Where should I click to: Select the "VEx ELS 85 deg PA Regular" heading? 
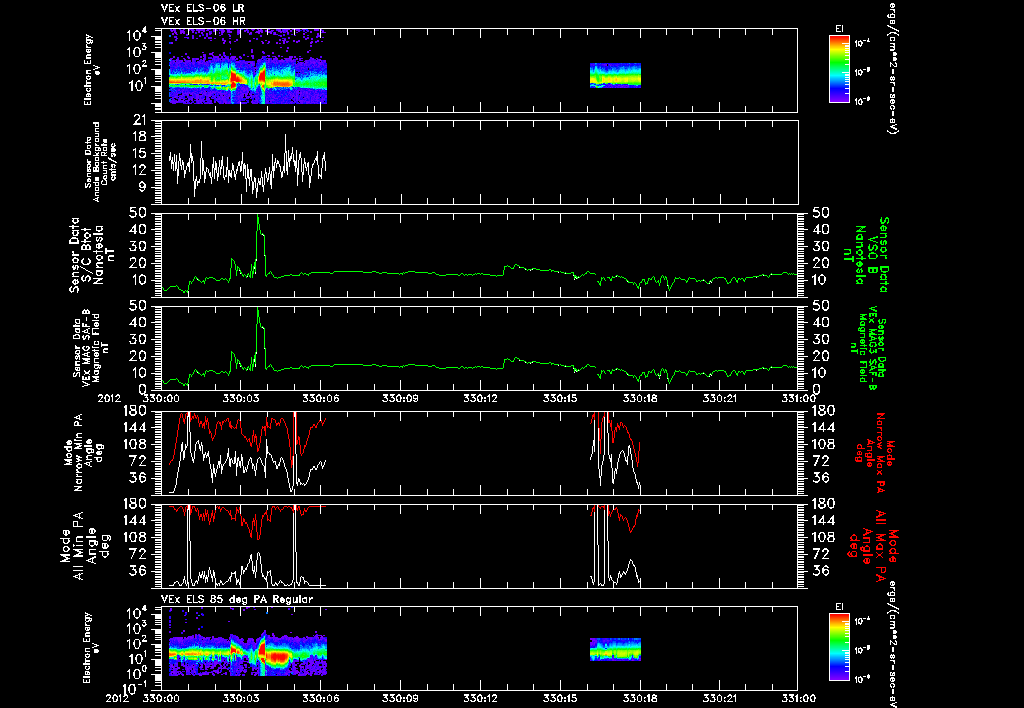coord(237,599)
